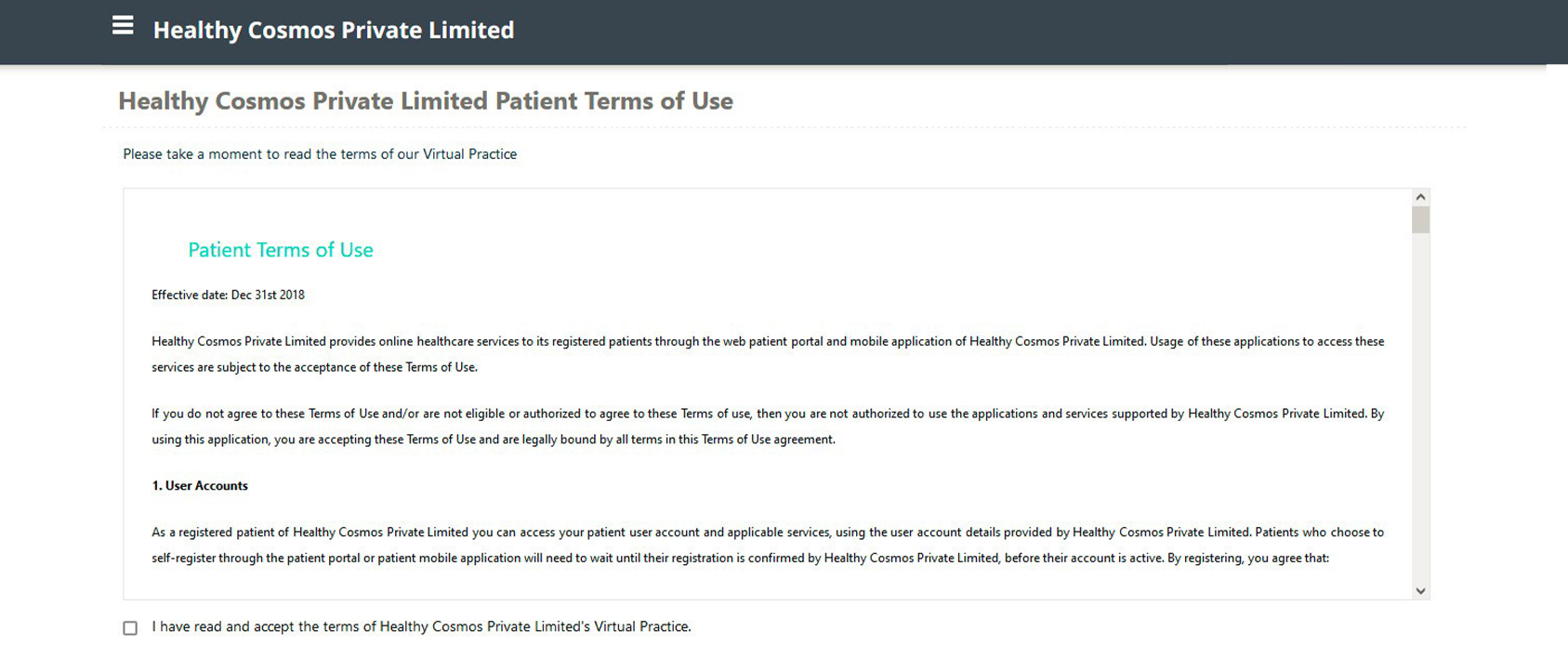Click the terms box scrollbar thumb
This screenshot has height=671, width=1568.
[1420, 220]
